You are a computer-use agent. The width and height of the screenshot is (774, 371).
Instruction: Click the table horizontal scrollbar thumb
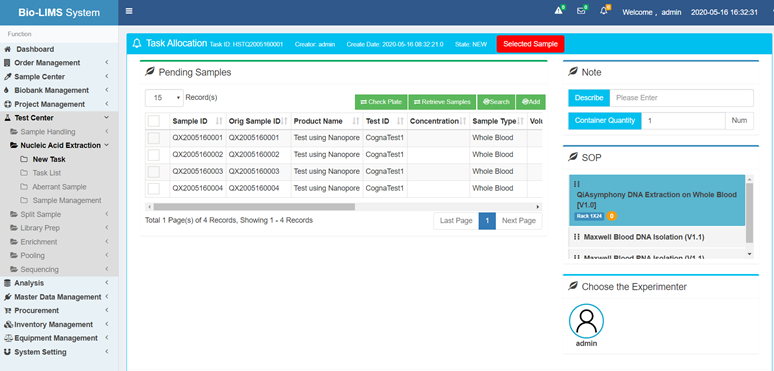(254, 207)
